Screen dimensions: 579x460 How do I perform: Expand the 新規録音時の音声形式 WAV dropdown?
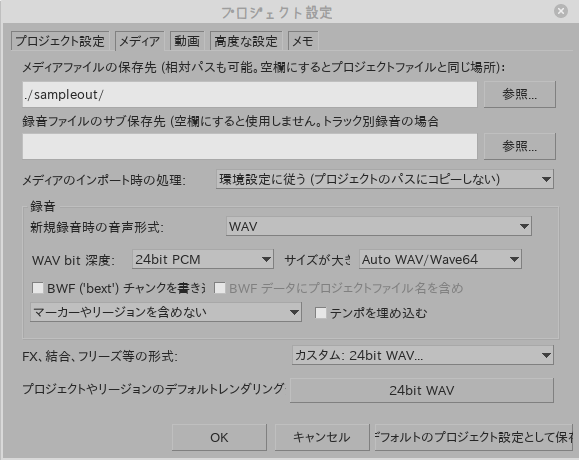(x=378, y=226)
